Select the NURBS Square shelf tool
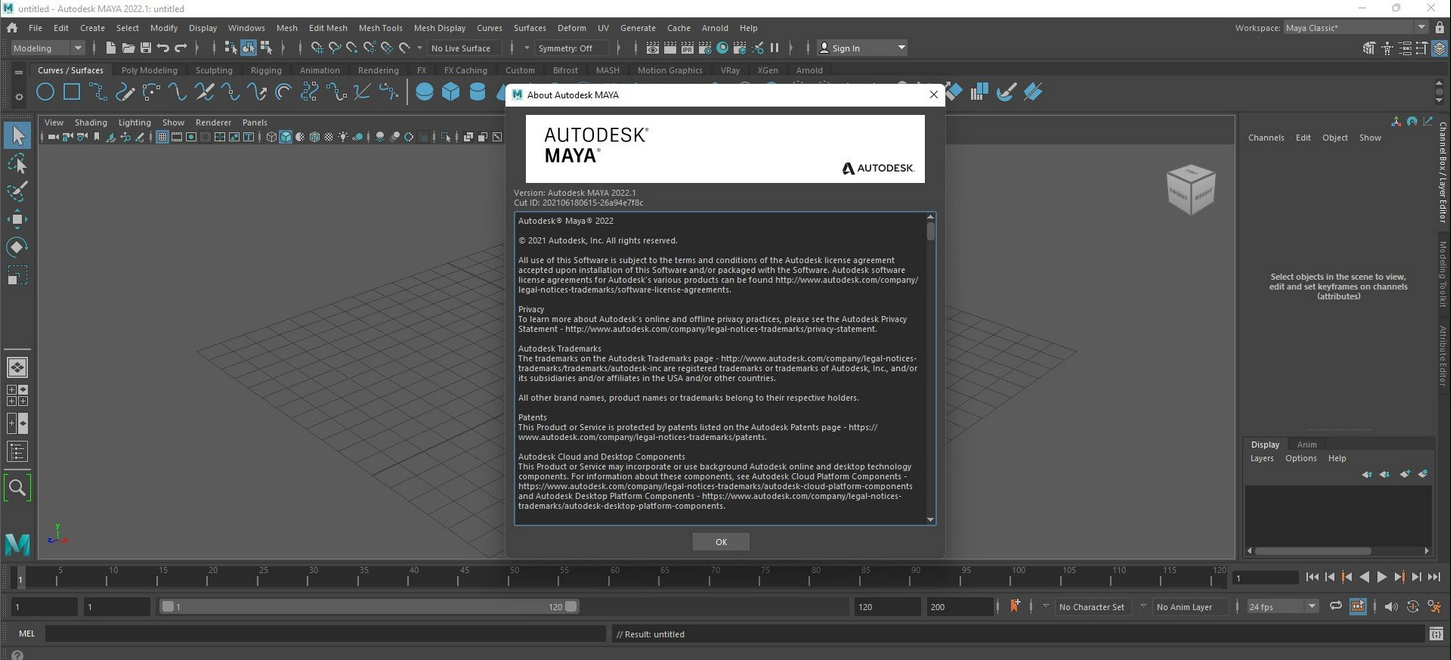 pos(72,92)
